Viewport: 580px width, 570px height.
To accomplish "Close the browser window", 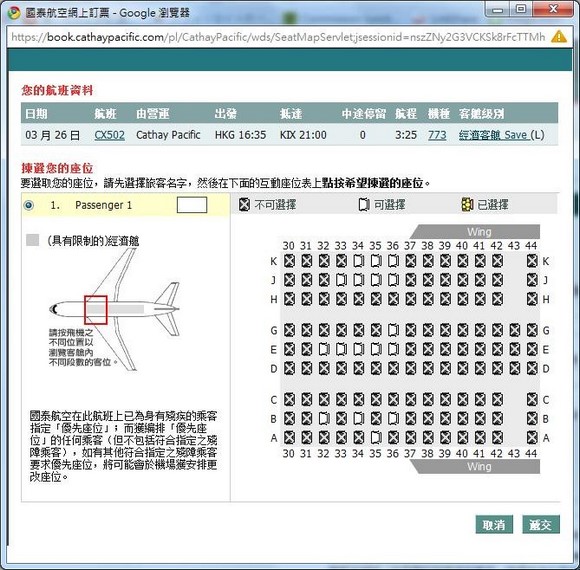I will tap(554, 9).
